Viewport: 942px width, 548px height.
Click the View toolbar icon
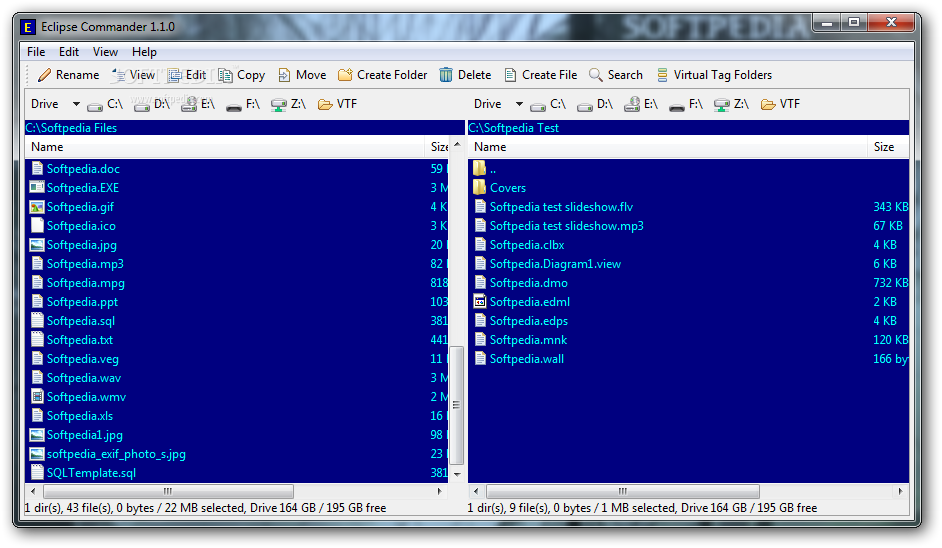[x=119, y=75]
